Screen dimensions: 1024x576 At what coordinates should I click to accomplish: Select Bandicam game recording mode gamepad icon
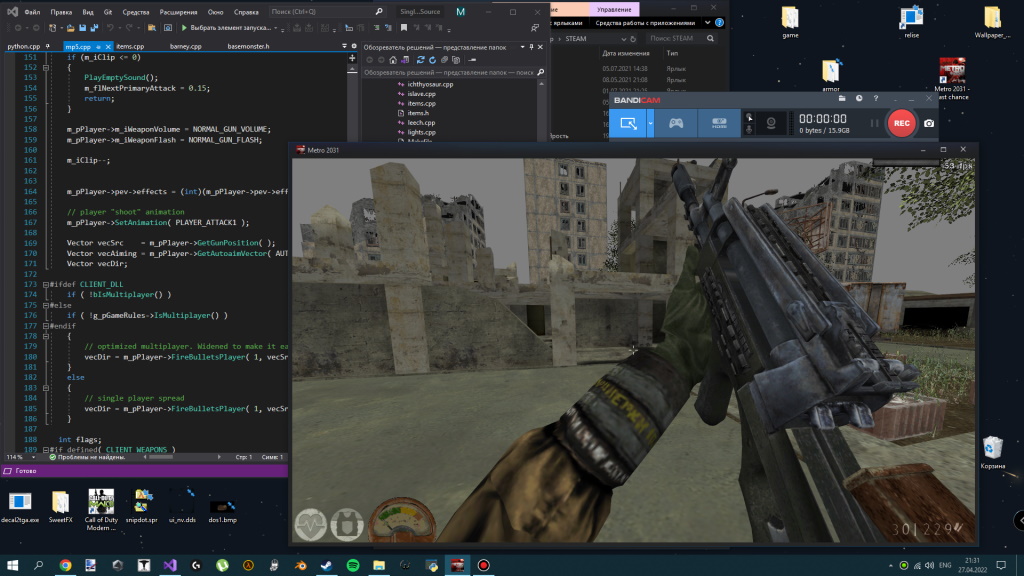point(676,123)
